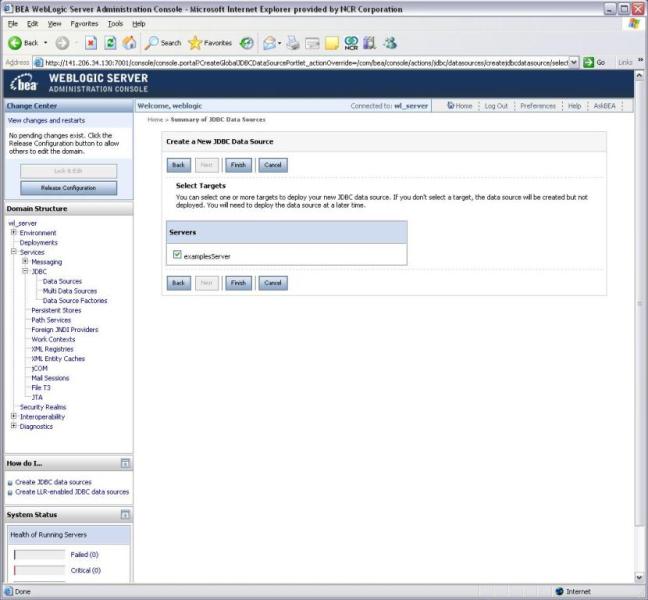Open the Help menu
Image resolution: width=648 pixels, height=600 pixels.
pos(139,24)
